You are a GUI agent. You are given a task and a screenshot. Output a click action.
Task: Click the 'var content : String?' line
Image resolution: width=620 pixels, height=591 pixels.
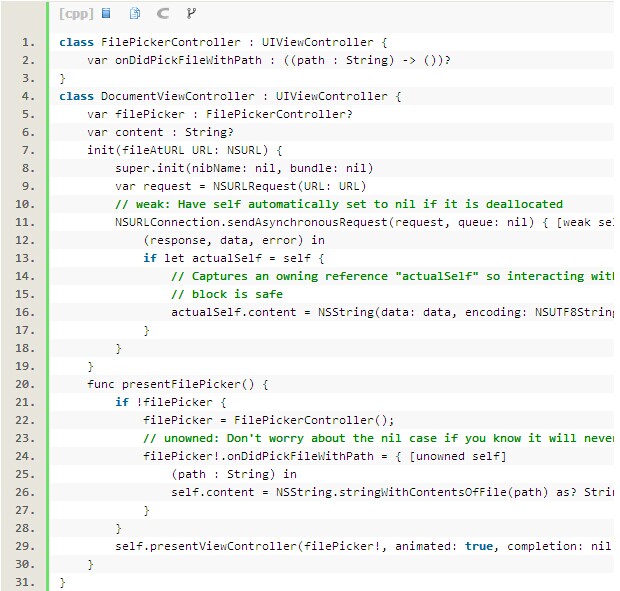point(160,132)
